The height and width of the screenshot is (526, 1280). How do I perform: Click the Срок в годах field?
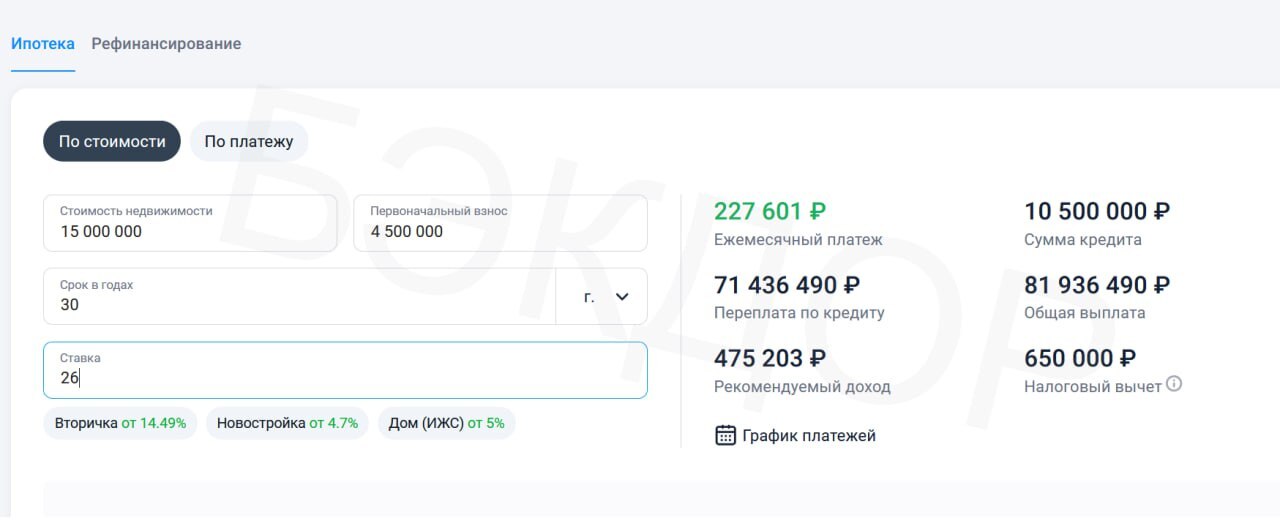click(298, 296)
